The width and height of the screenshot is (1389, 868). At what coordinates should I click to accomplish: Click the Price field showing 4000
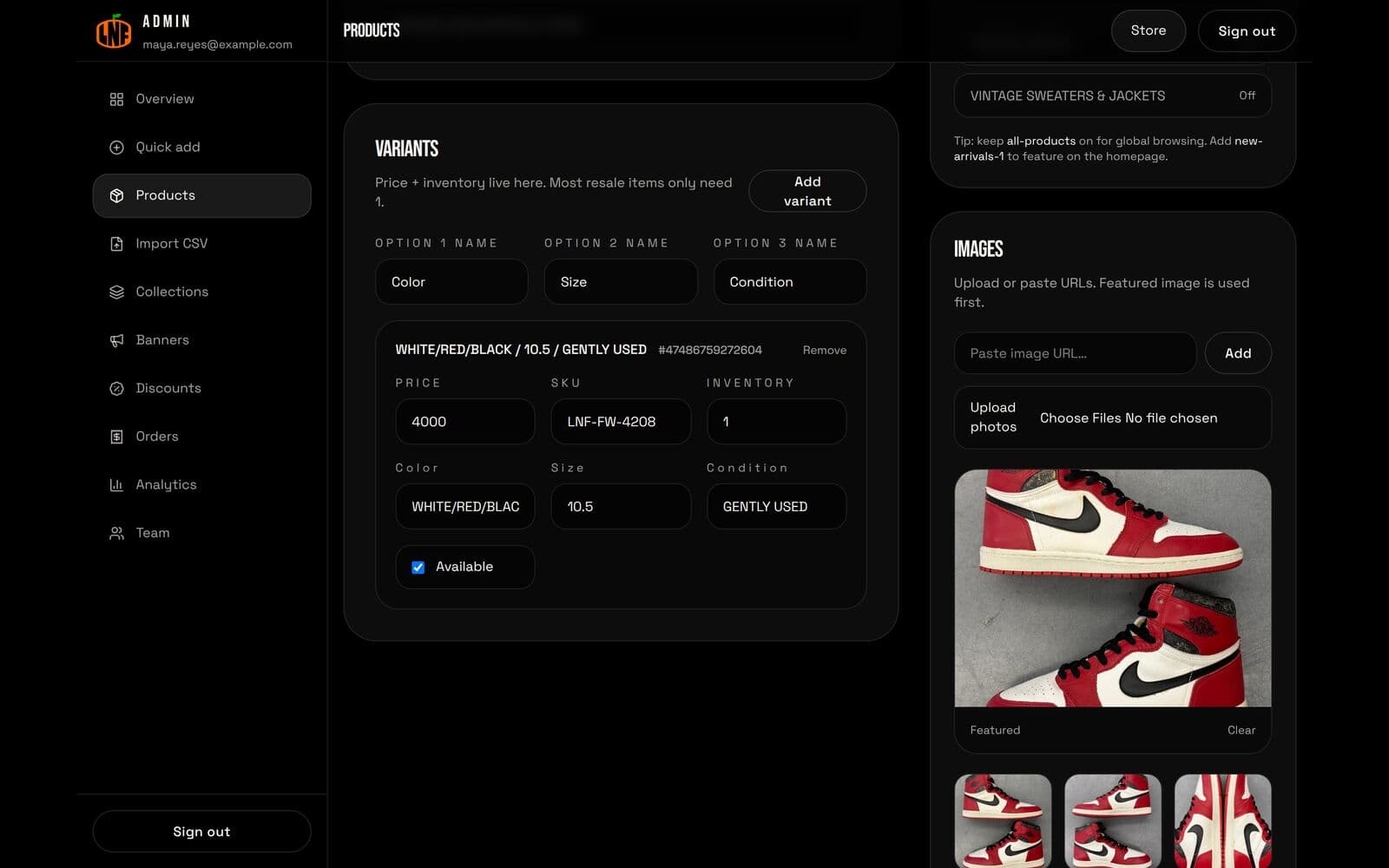[x=465, y=422]
